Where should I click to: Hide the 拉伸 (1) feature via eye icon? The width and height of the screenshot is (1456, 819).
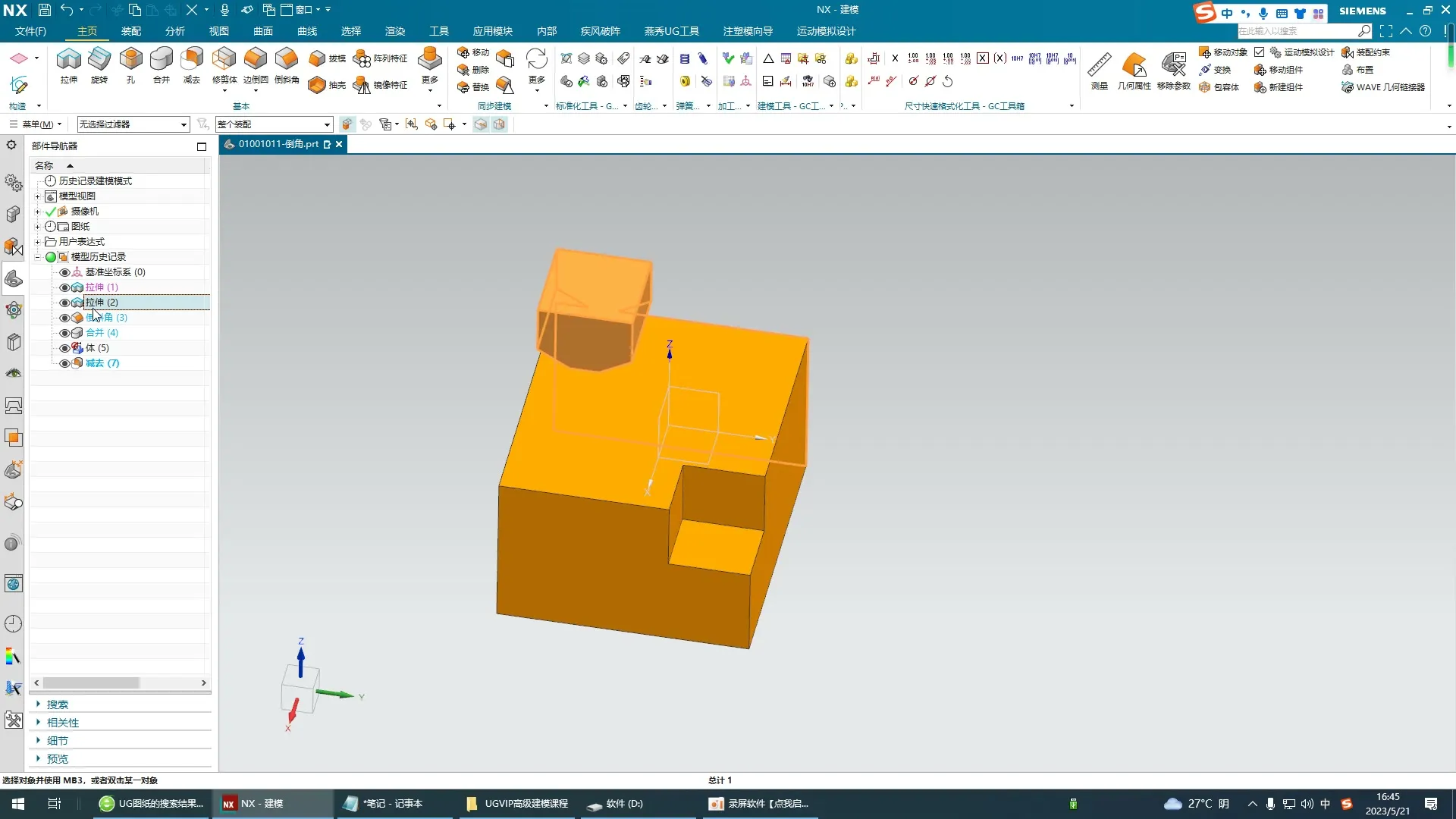(64, 287)
